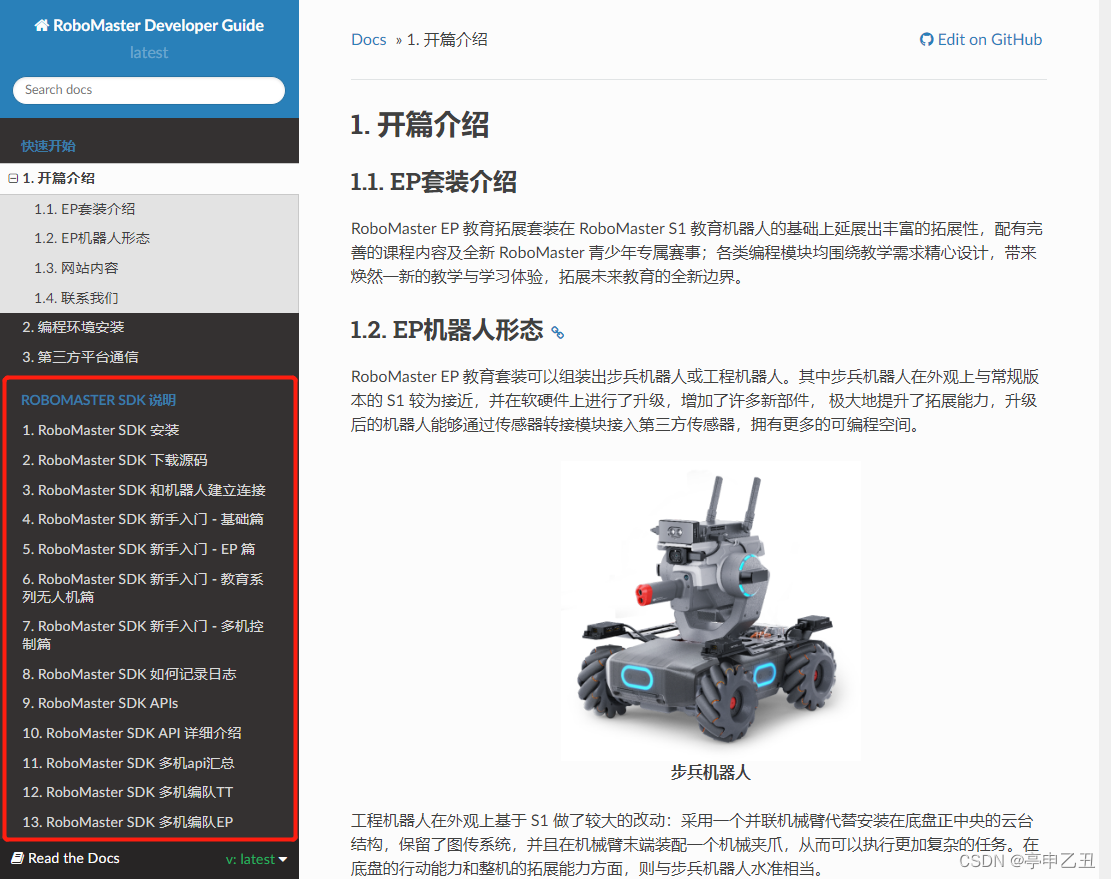The height and width of the screenshot is (879, 1111).
Task: Click the GitHub icon next to Edit on GitHub
Action: 926,40
